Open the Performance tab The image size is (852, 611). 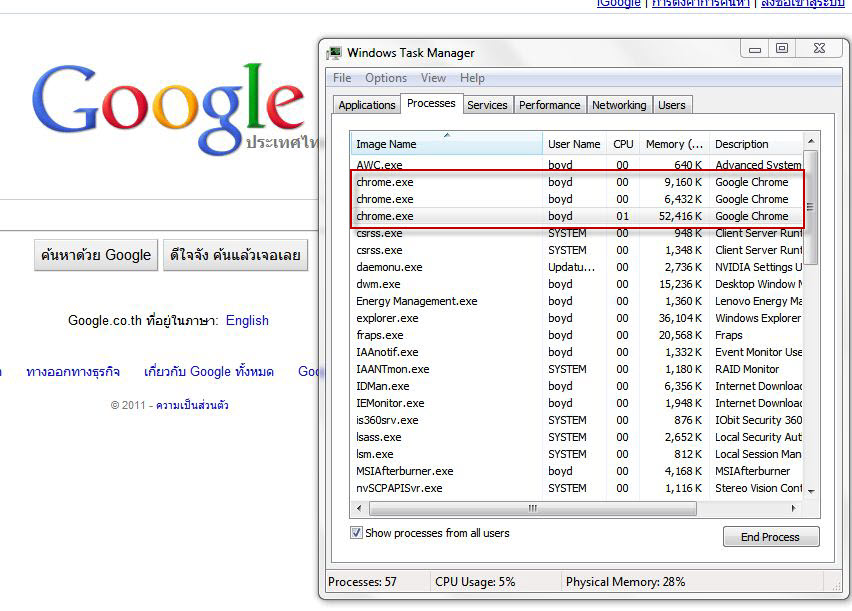549,105
